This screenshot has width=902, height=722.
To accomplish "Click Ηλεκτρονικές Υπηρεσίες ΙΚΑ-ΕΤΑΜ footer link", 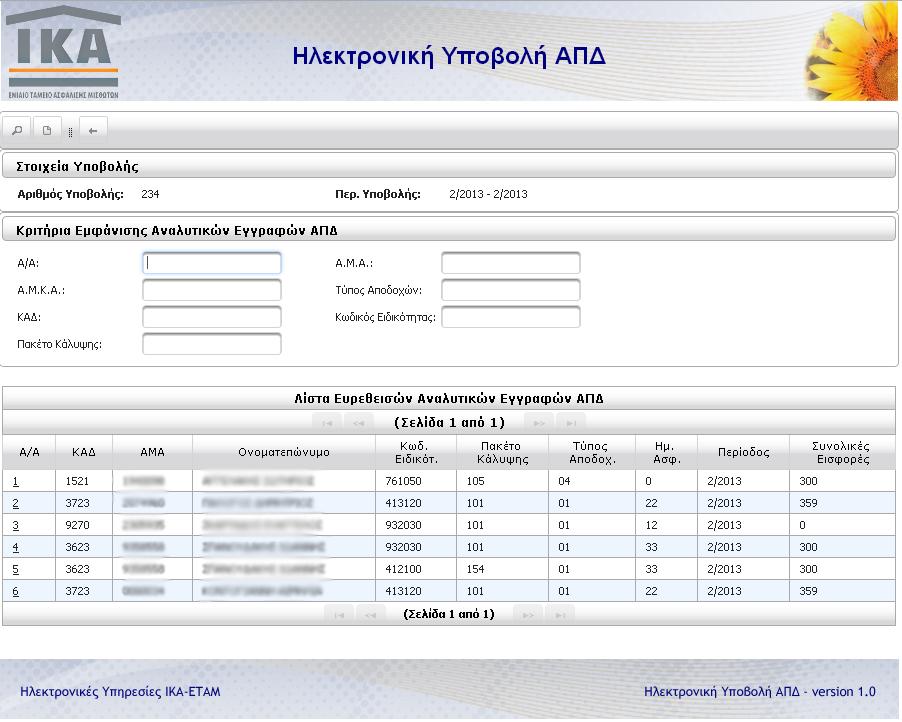I will pyautogui.click(x=120, y=692).
